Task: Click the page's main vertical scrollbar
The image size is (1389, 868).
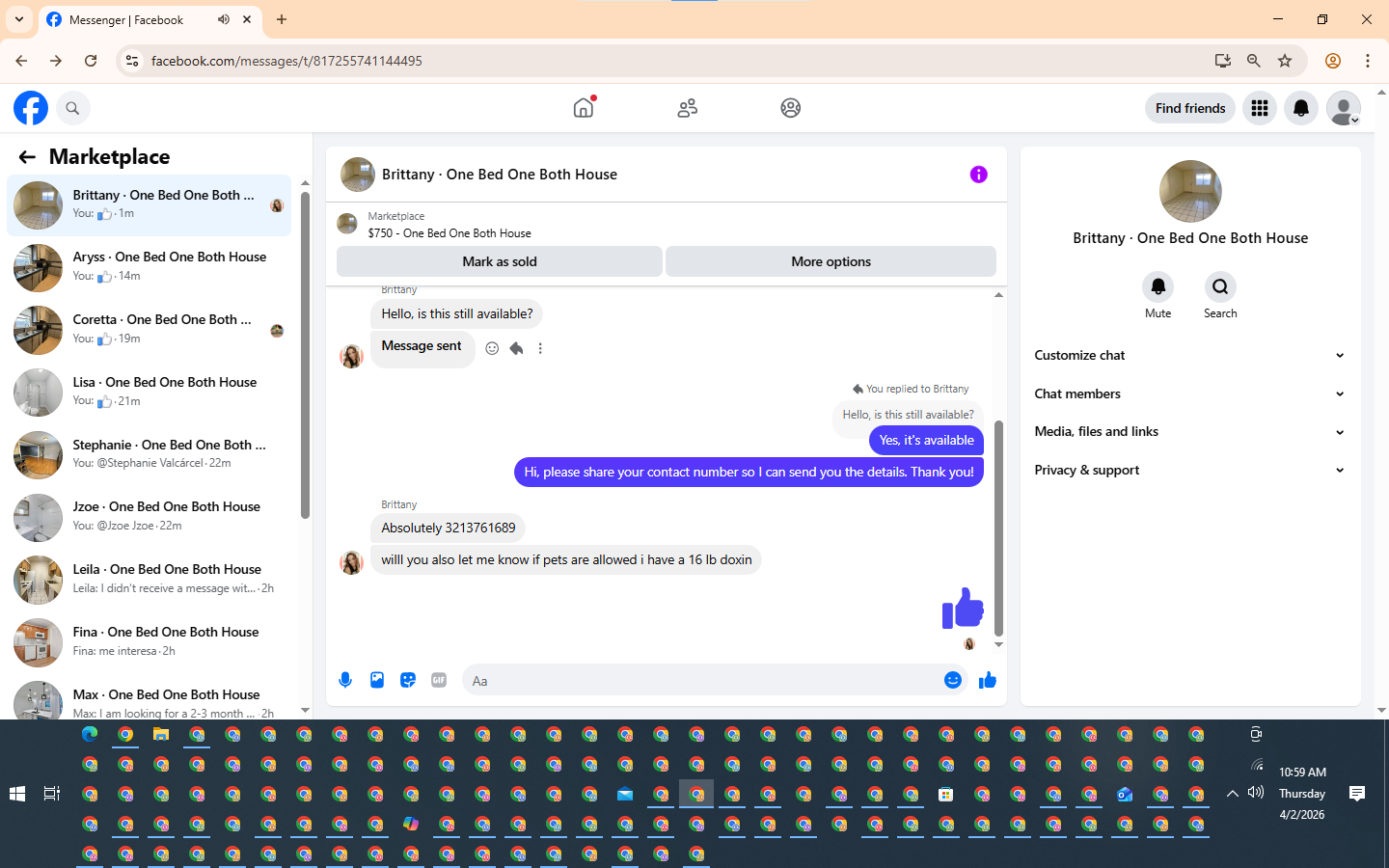Action: [x=1382, y=400]
